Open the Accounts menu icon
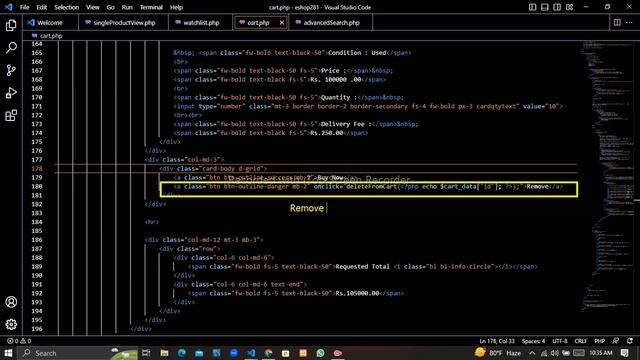Image resolution: width=640 pixels, height=360 pixels. pyautogui.click(x=11, y=302)
